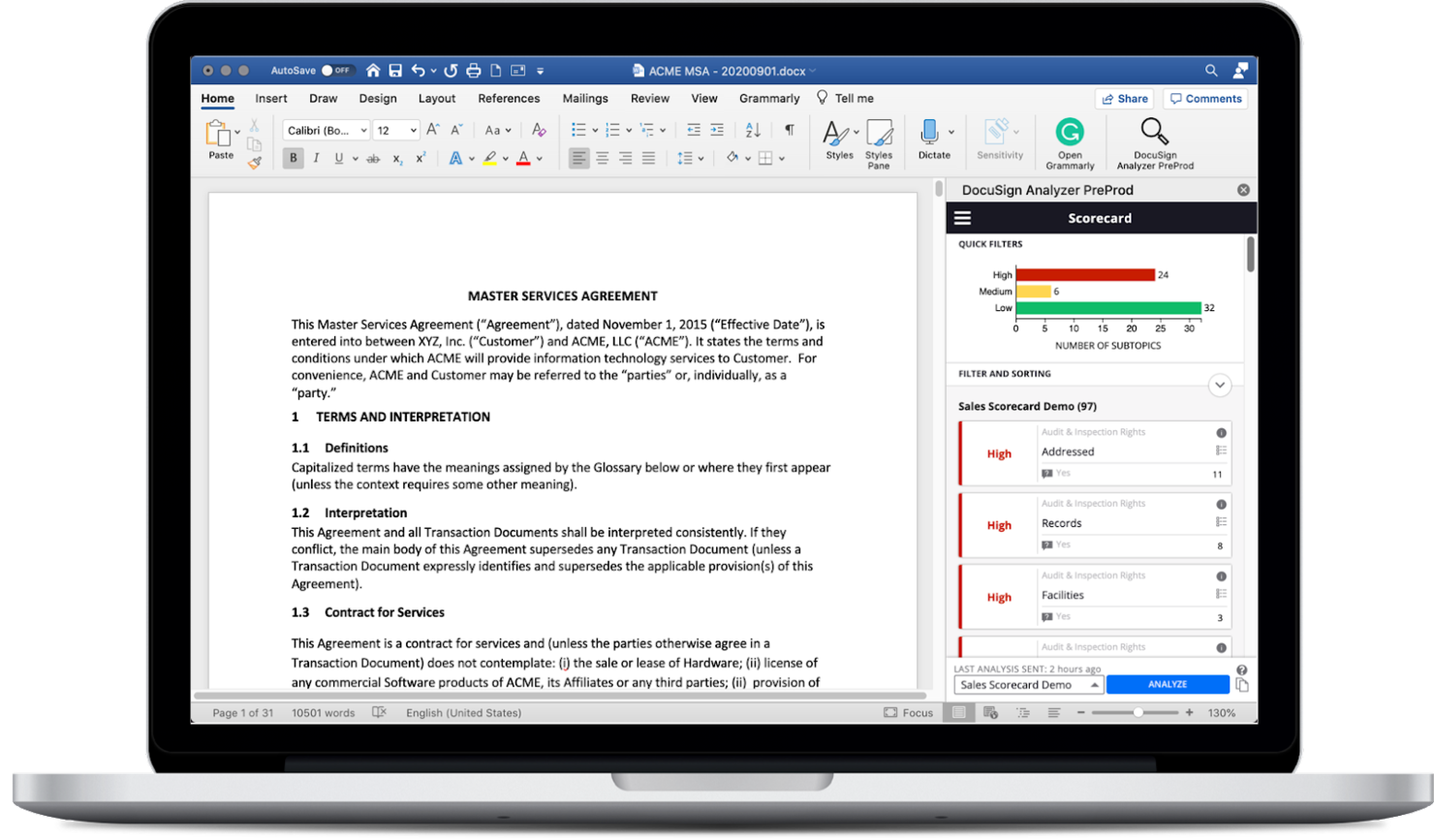Open the line spacing dropdown

[690, 158]
